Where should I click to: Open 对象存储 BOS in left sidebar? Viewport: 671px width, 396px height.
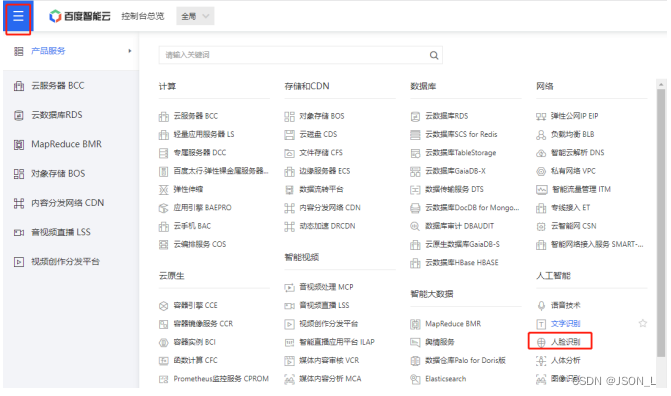[x=58, y=173]
